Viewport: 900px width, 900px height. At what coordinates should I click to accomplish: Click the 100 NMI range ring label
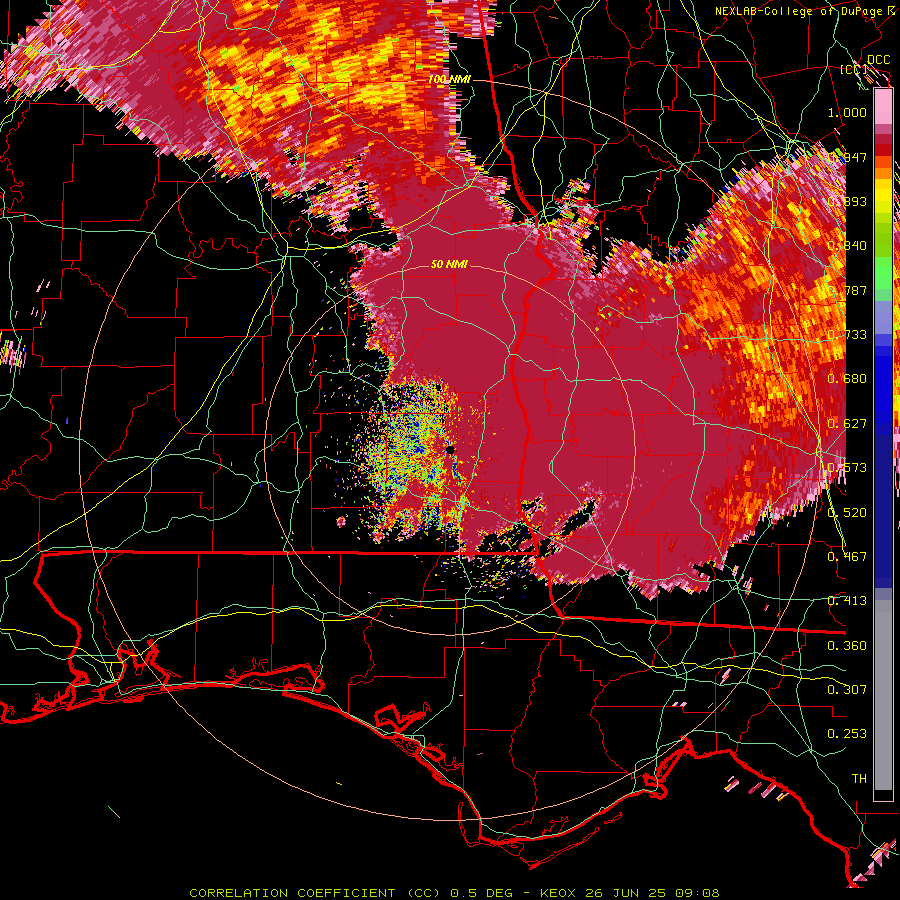click(x=449, y=79)
